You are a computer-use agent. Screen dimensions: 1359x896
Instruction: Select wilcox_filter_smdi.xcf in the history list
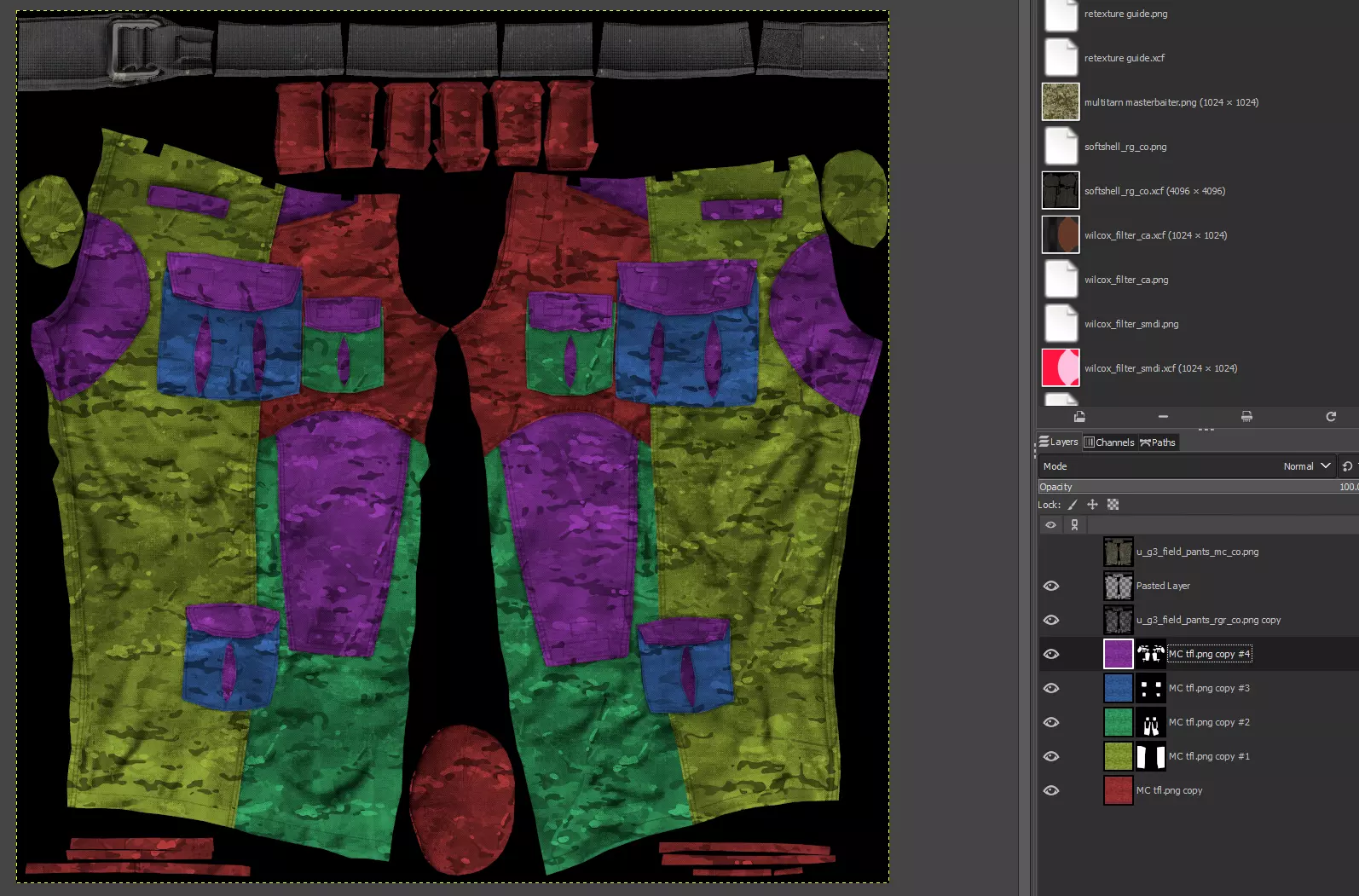point(1159,368)
